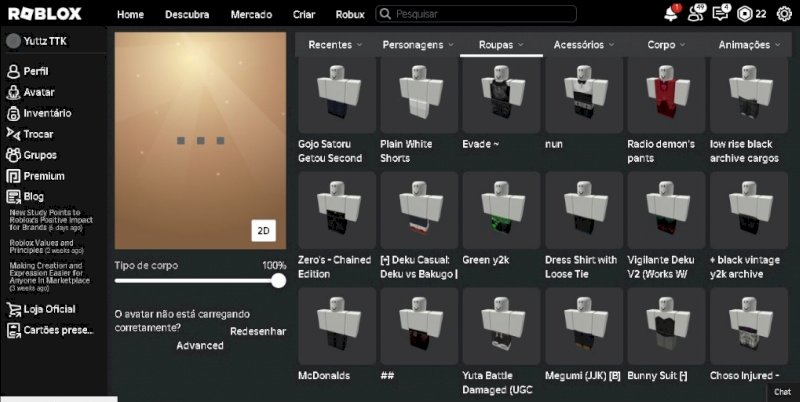Image resolution: width=800 pixels, height=402 pixels.
Task: Open the settings gear icon
Action: pos(783,14)
